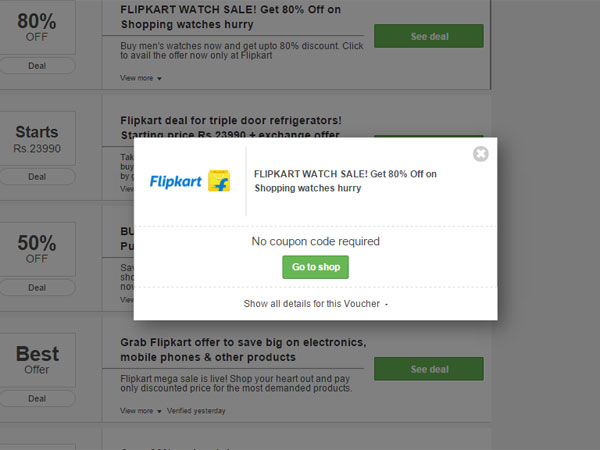The width and height of the screenshot is (600, 450).
Task: Select the 50% OFF discount badge
Action: pyautogui.click(x=37, y=249)
